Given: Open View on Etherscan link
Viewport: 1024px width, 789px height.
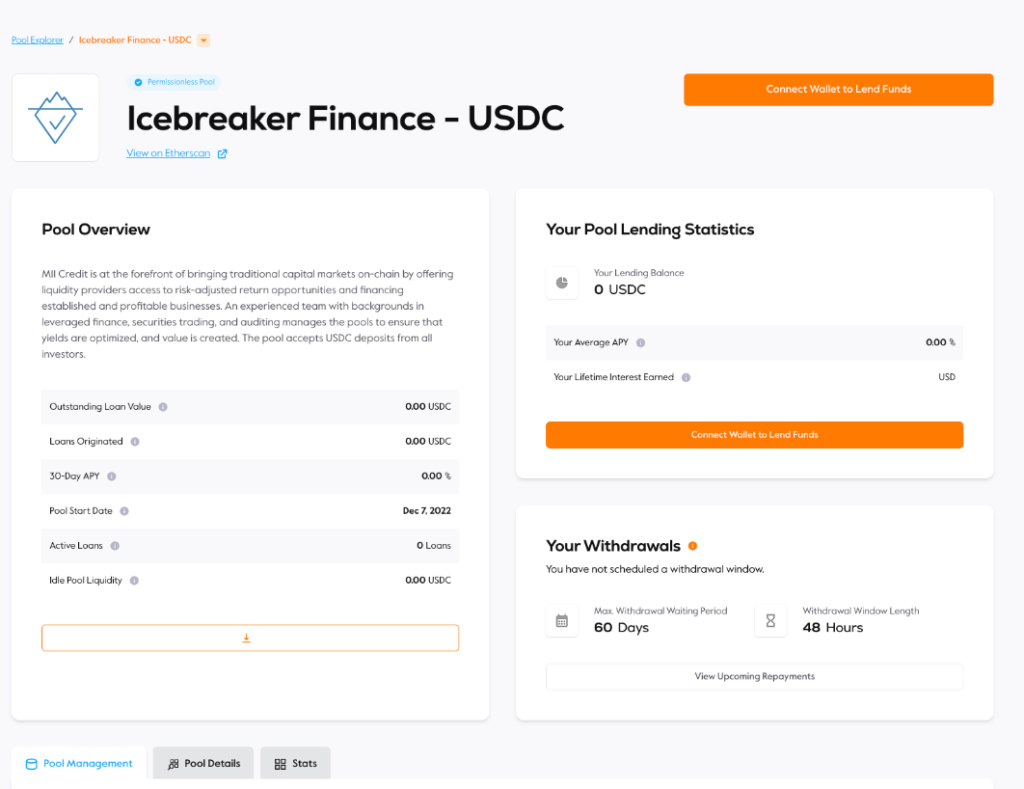Looking at the screenshot, I should point(168,153).
